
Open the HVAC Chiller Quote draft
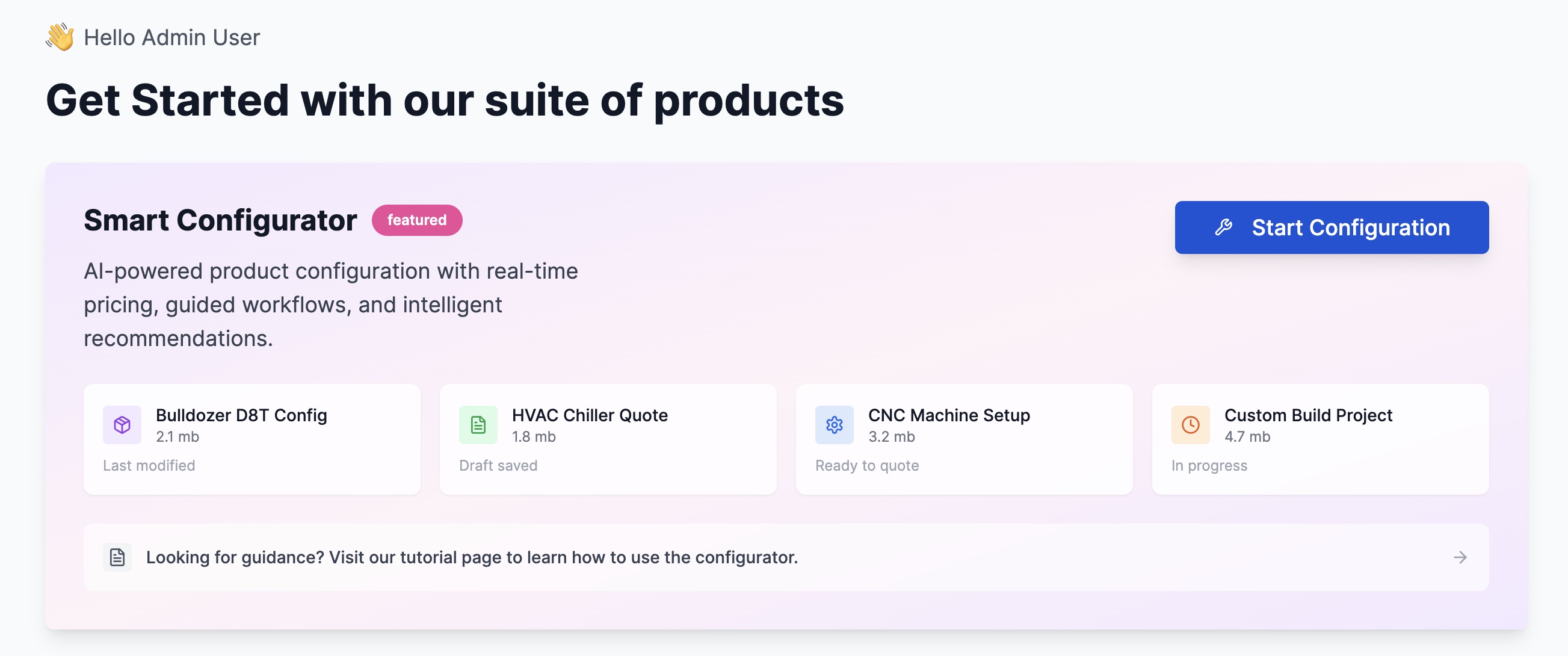click(608, 439)
